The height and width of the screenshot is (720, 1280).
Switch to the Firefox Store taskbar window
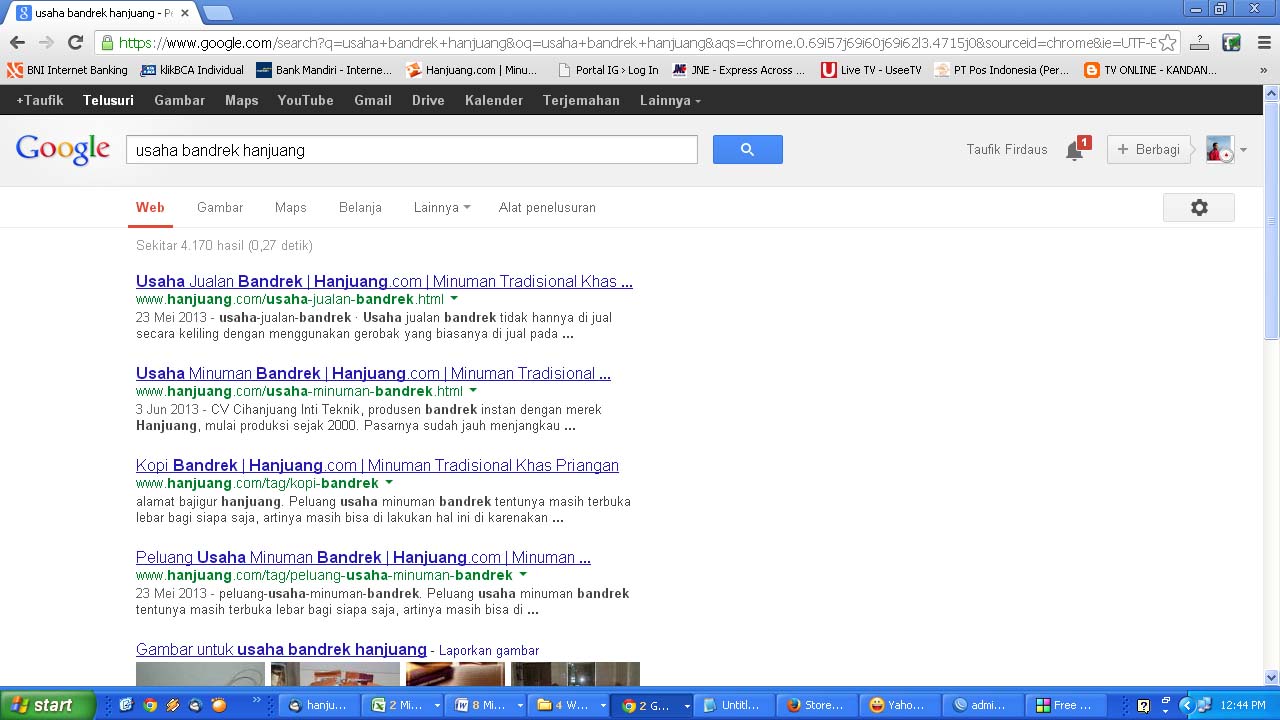816,705
